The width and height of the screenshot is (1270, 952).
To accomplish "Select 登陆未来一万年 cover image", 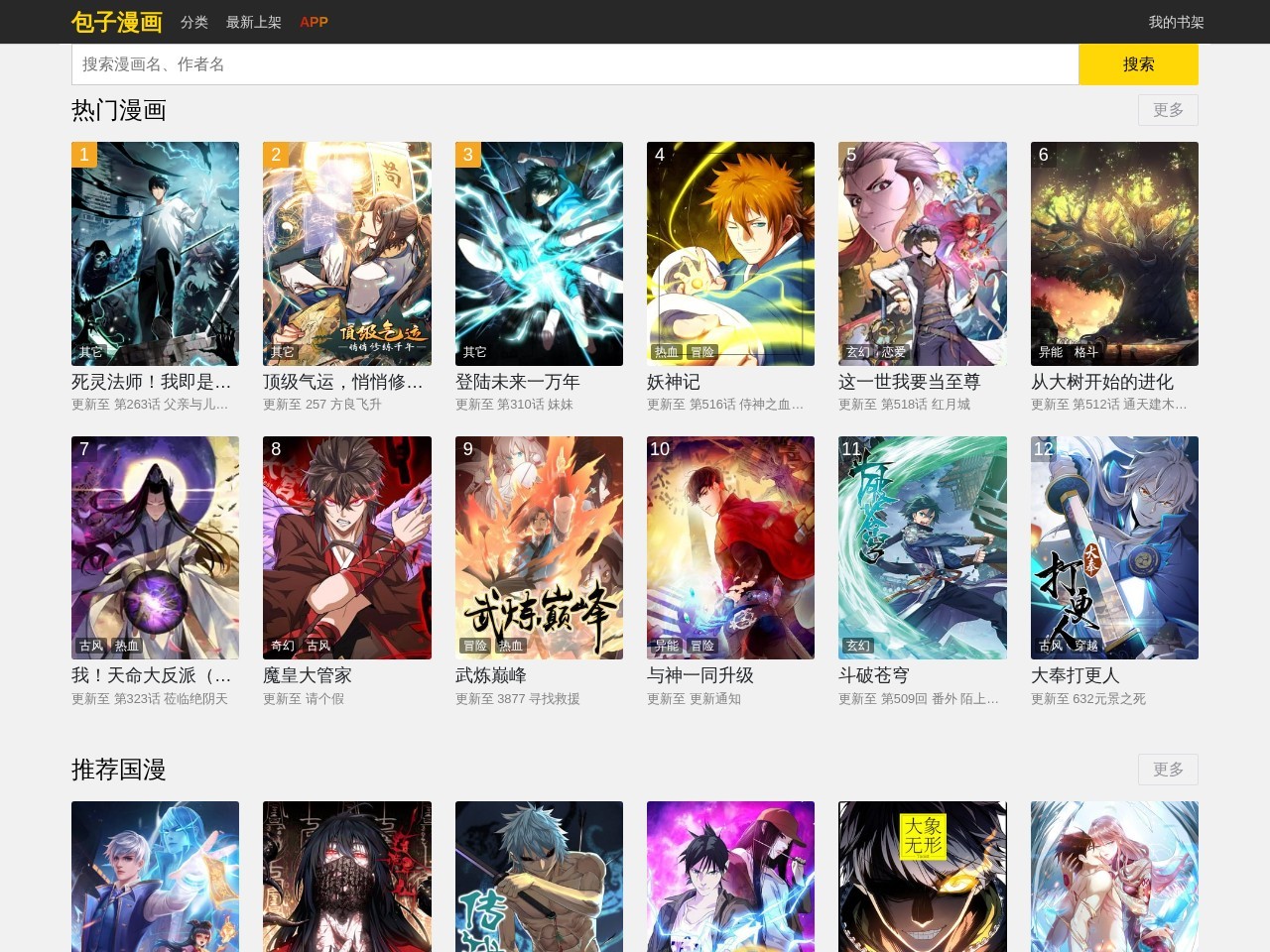I will pos(539,253).
